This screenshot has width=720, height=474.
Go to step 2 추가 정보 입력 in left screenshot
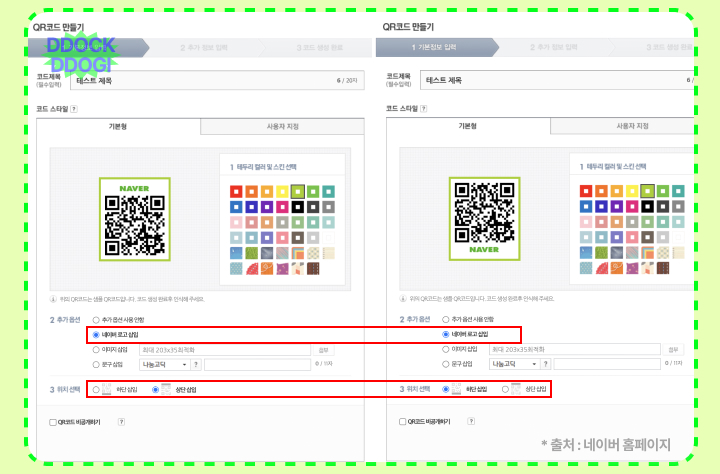[204, 48]
